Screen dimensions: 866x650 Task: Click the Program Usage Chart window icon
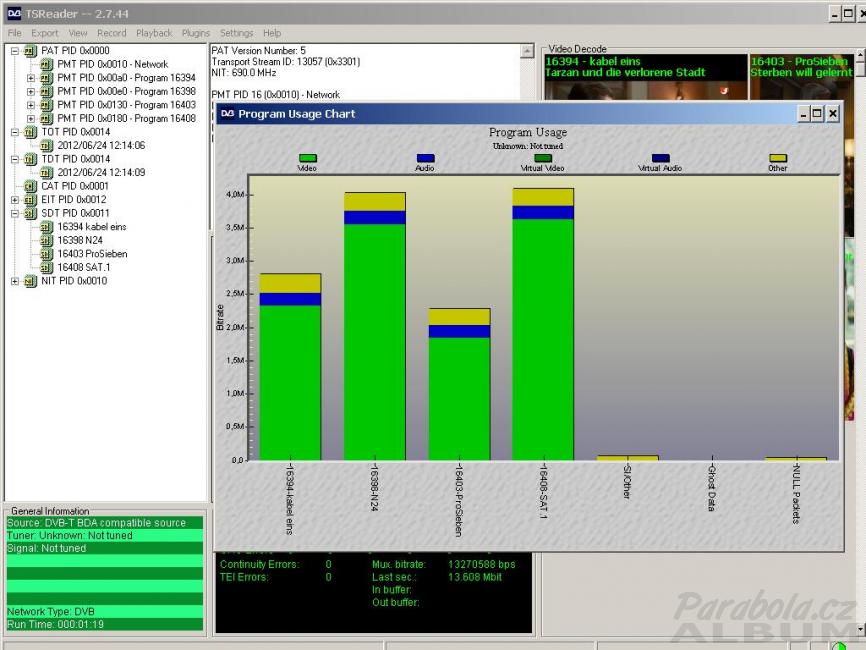[227, 114]
